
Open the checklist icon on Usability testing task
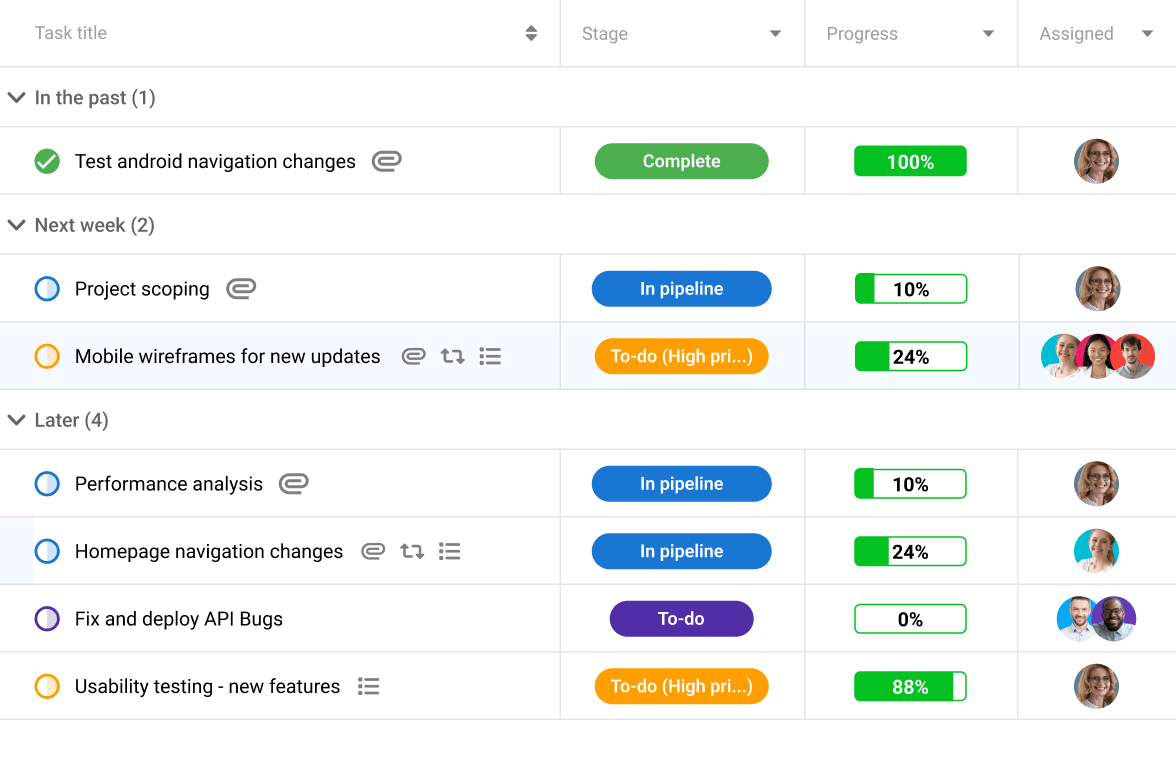368,686
